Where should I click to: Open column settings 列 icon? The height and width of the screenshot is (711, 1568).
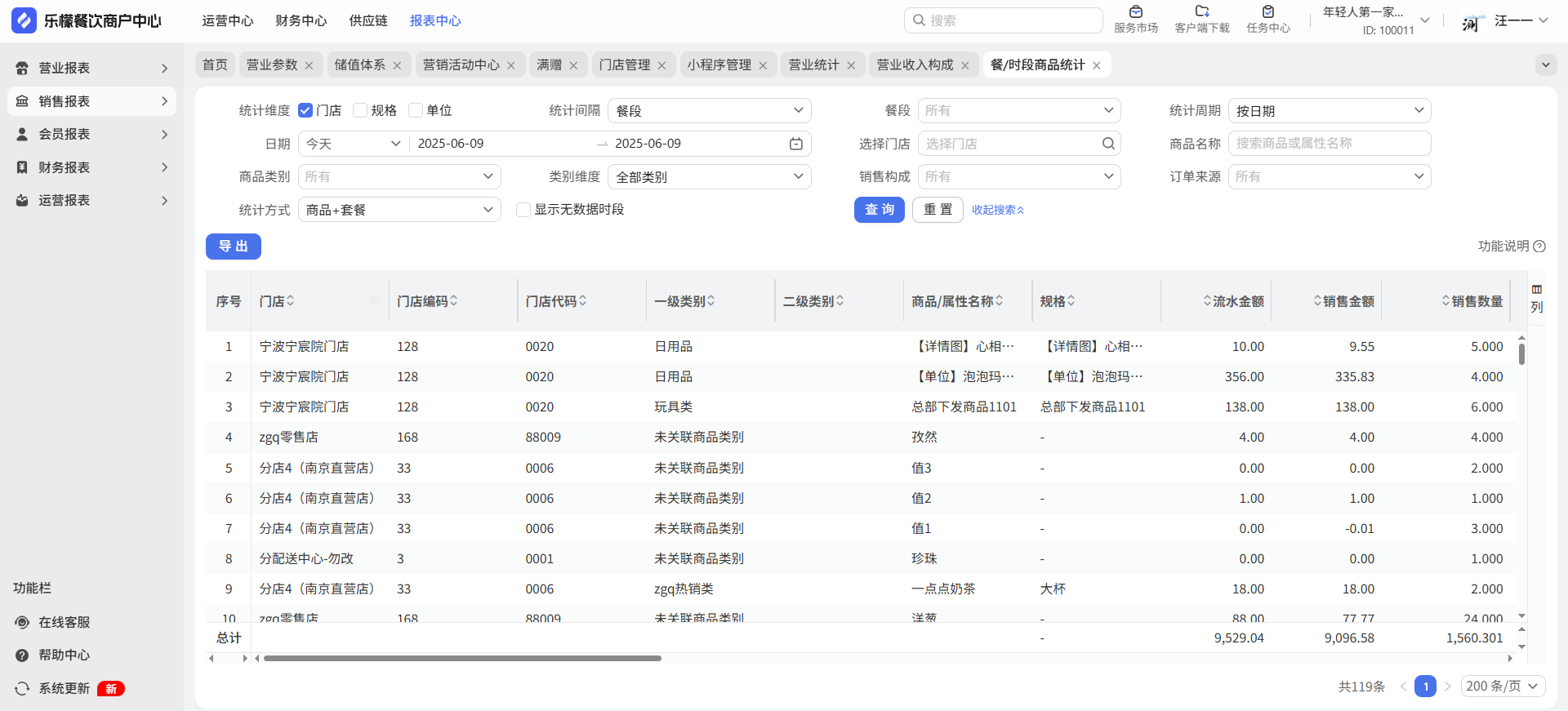pos(1537,290)
